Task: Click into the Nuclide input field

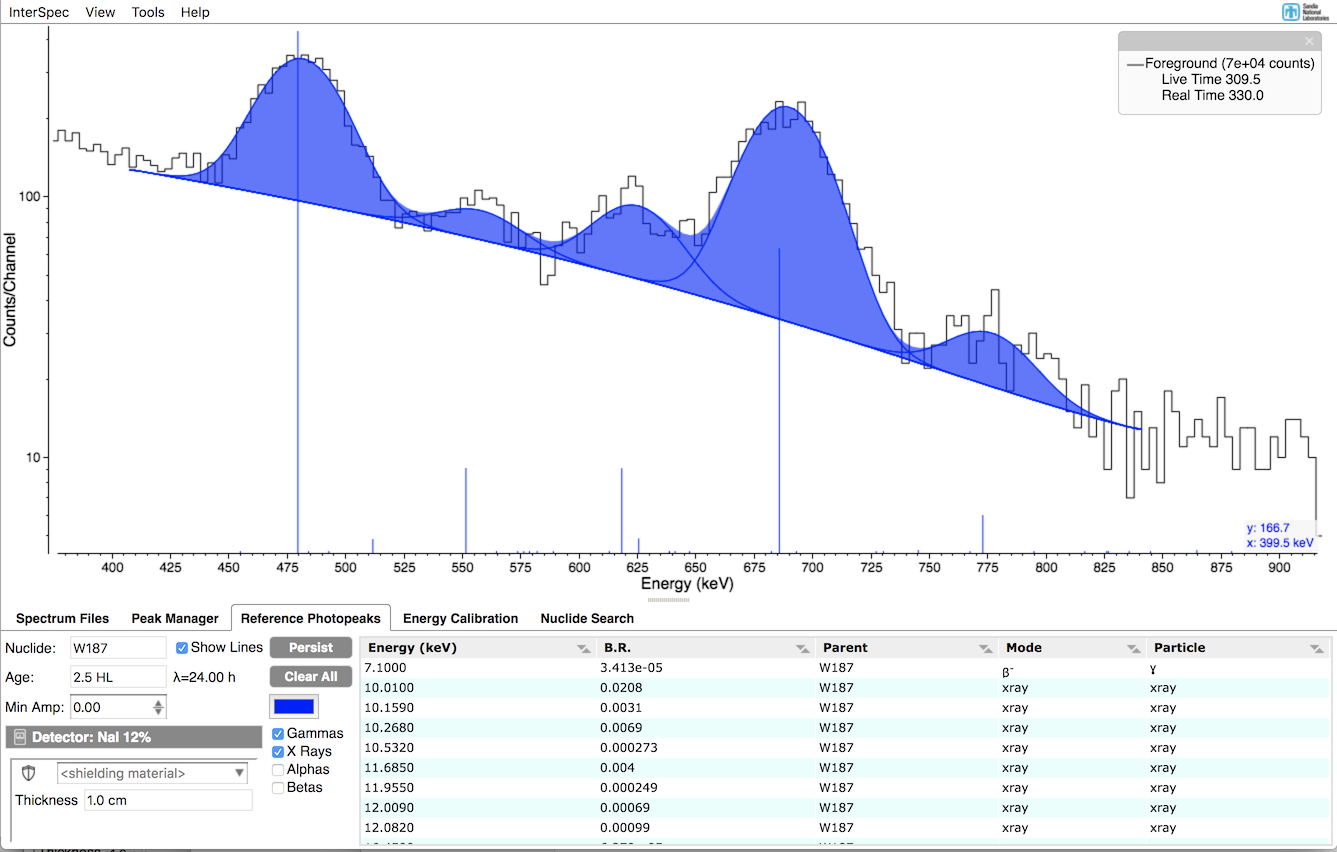Action: [118, 648]
